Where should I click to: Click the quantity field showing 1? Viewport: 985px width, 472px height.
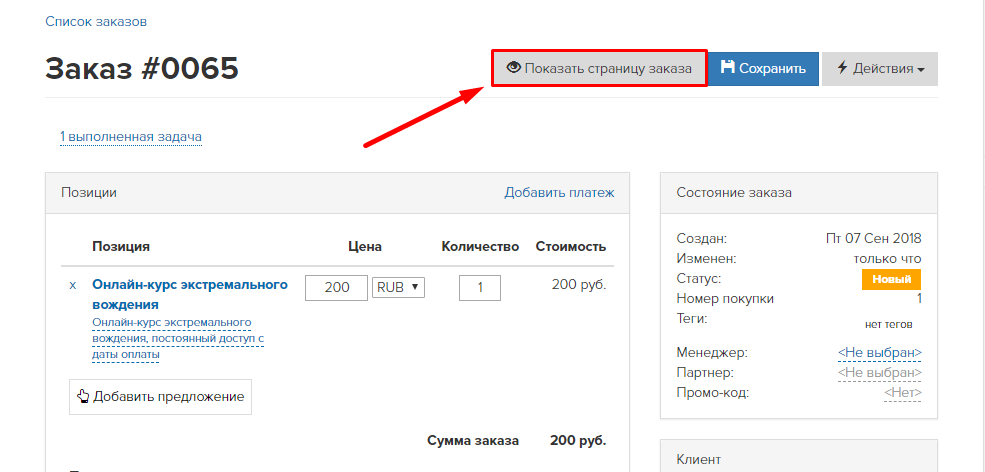480,288
